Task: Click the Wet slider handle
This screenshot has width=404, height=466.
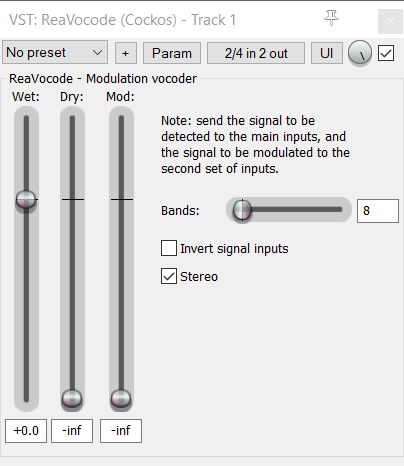Action: coord(26,199)
